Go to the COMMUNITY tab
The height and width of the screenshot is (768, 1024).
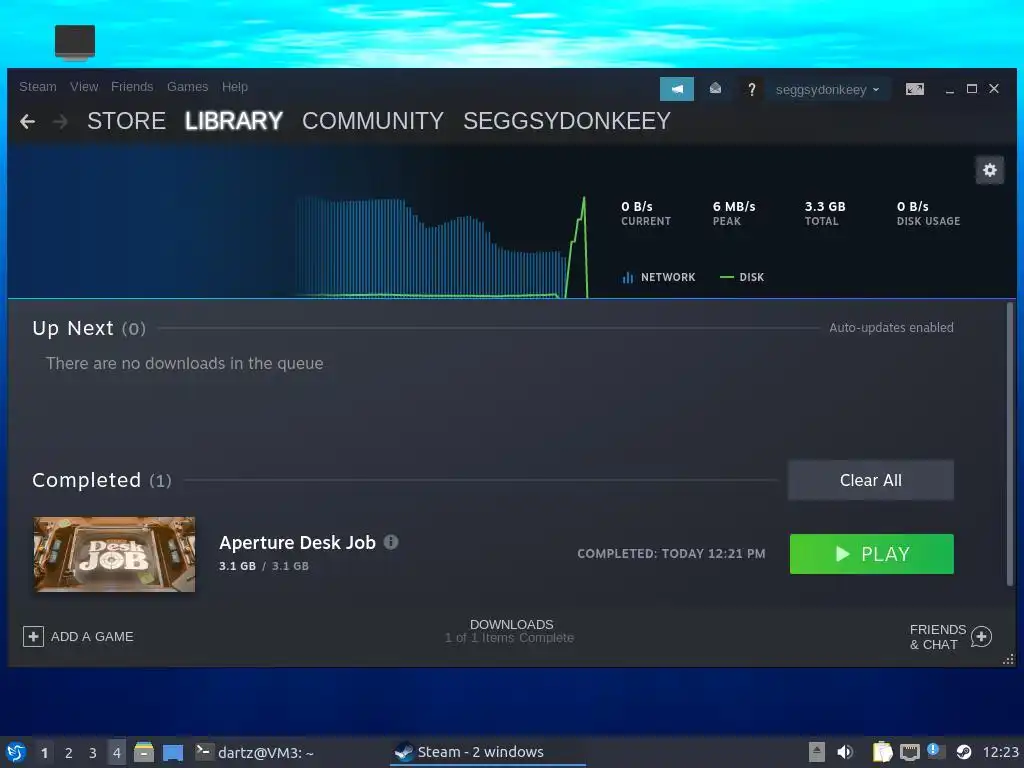pyautogui.click(x=373, y=121)
